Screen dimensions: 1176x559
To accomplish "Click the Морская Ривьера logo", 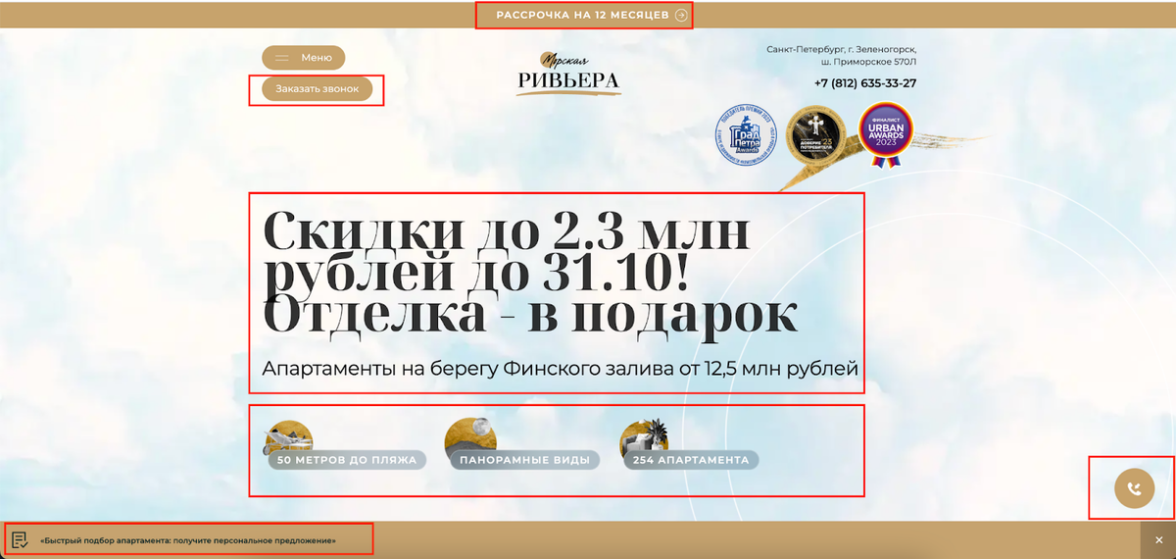I will (569, 74).
